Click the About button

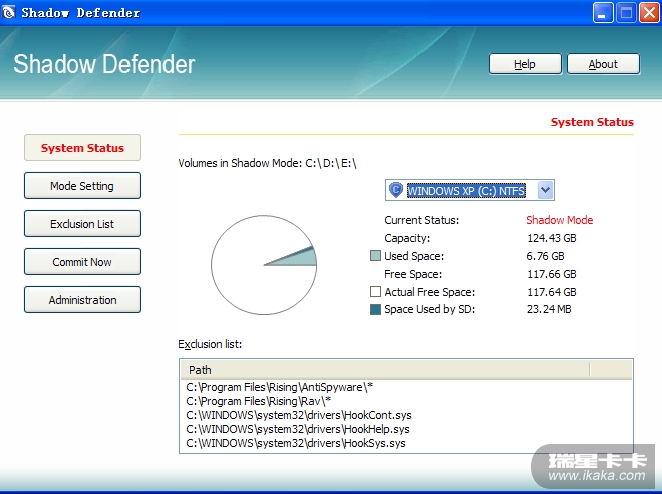pyautogui.click(x=603, y=64)
